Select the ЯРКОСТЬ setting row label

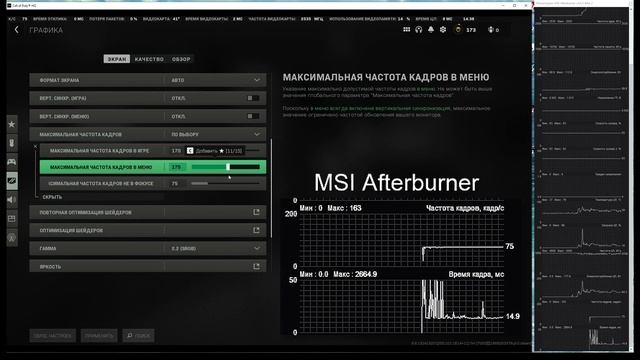[50, 267]
